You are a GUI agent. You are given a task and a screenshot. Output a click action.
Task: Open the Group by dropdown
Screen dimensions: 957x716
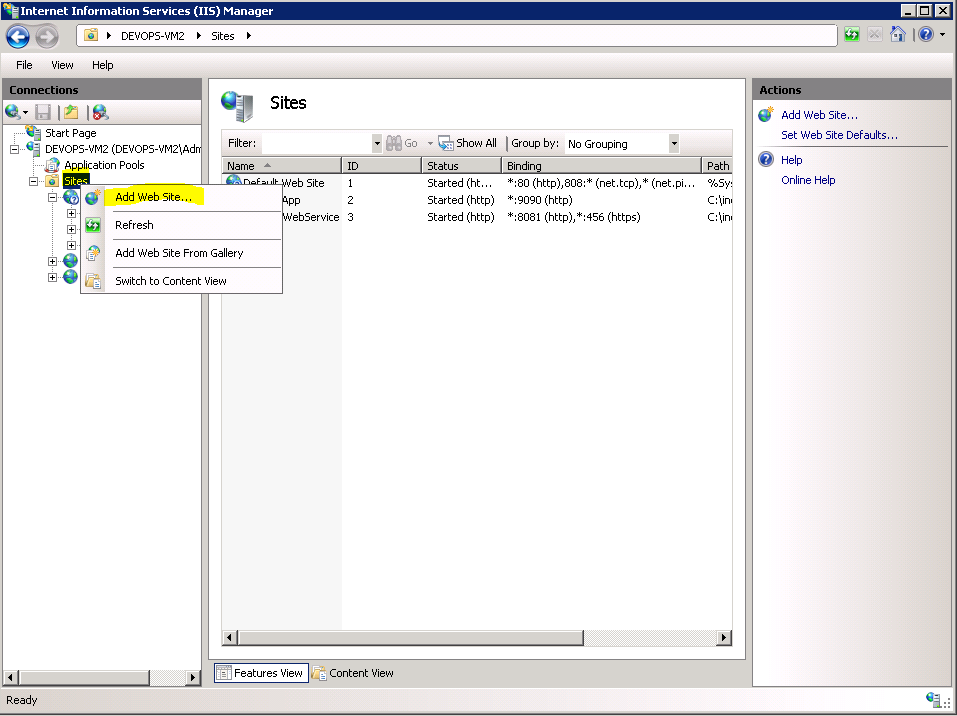point(673,144)
